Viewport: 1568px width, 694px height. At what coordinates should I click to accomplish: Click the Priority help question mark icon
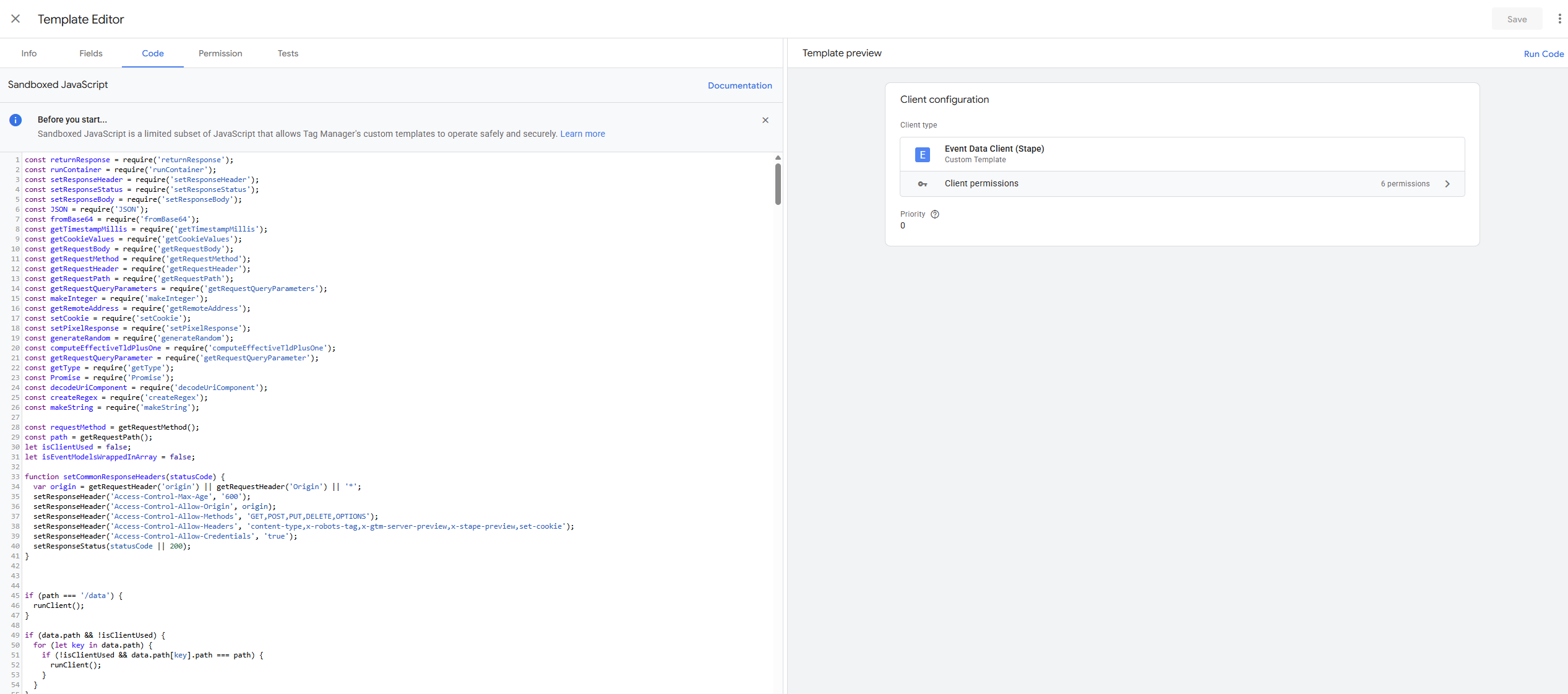click(935, 214)
